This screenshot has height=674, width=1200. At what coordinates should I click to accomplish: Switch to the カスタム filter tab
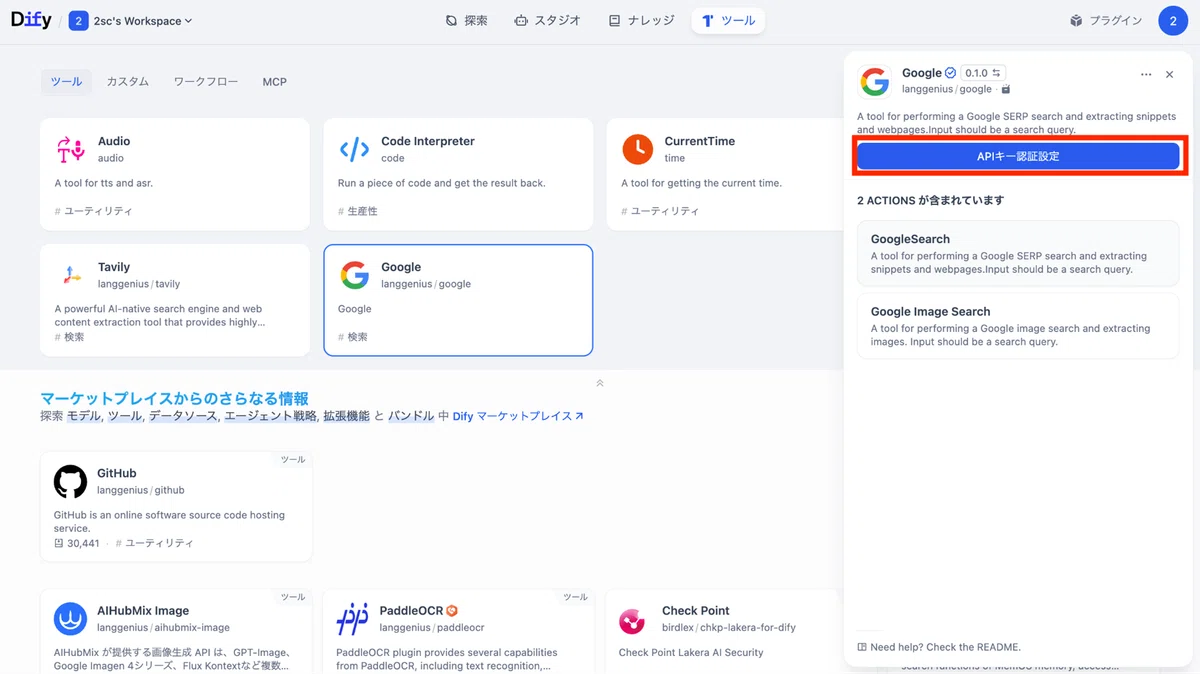[128, 82]
